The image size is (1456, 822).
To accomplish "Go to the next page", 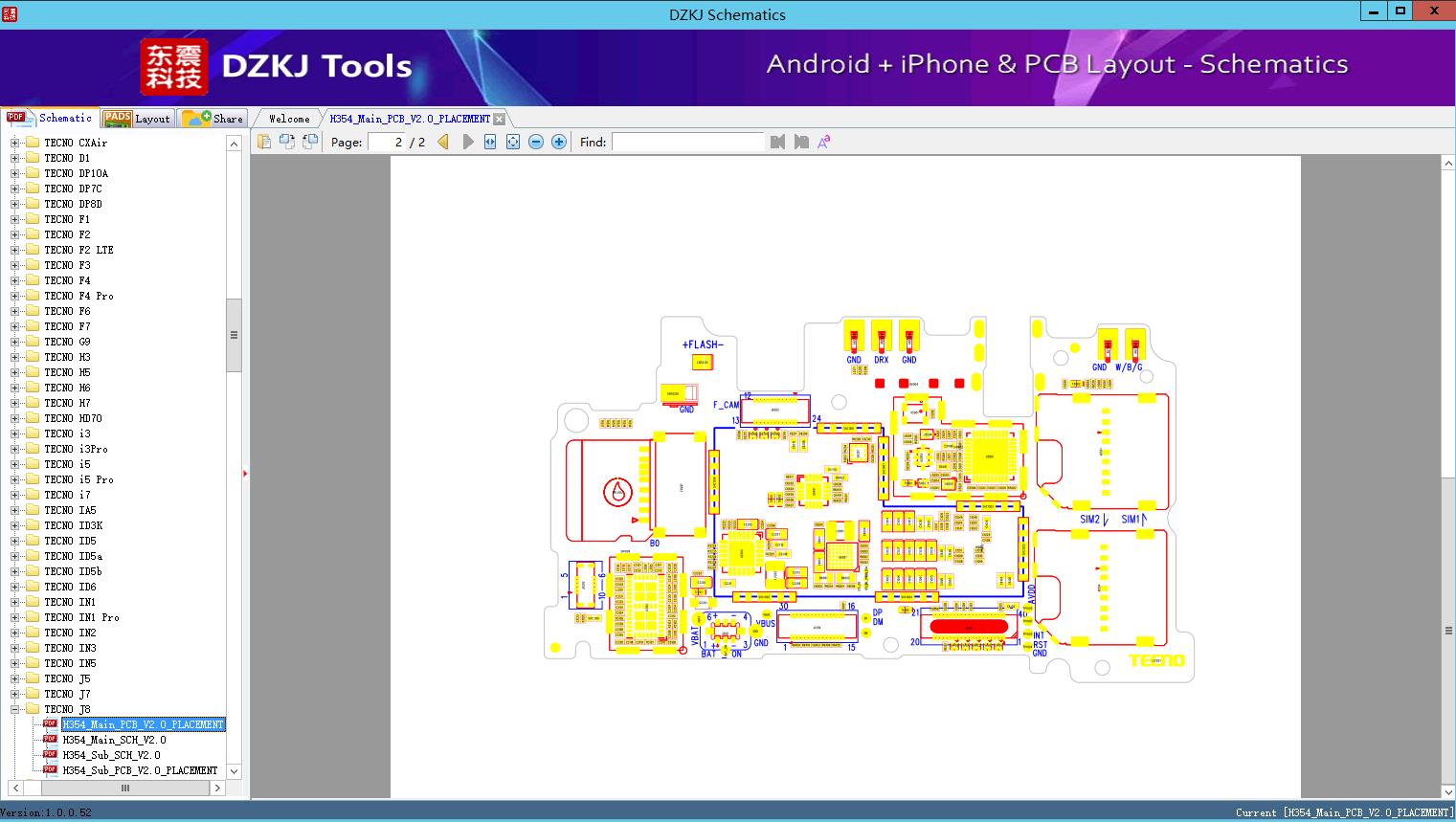I will tap(467, 142).
